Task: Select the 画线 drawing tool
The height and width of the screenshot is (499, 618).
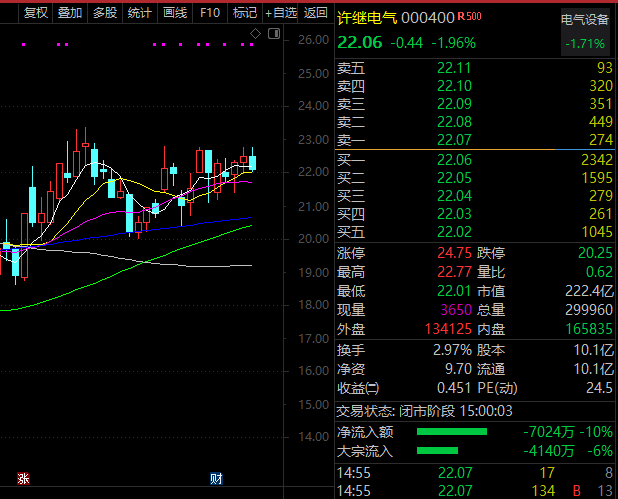Action: (174, 13)
